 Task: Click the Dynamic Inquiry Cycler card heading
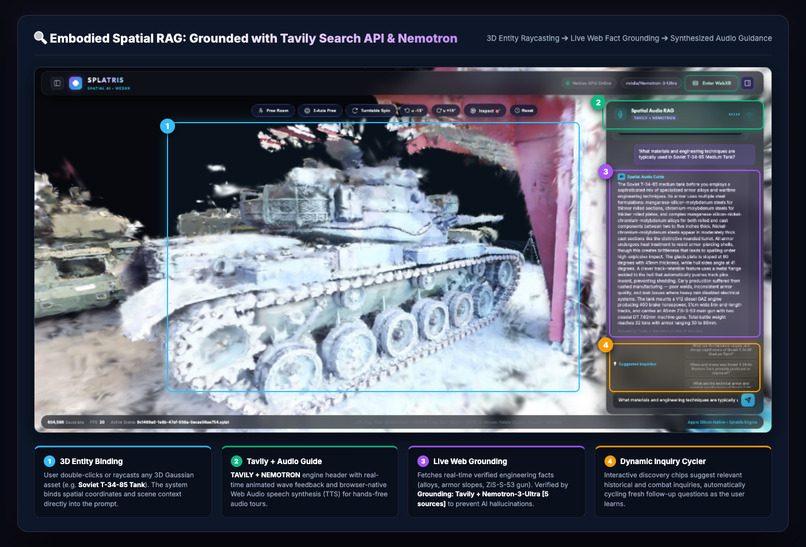tap(663, 461)
